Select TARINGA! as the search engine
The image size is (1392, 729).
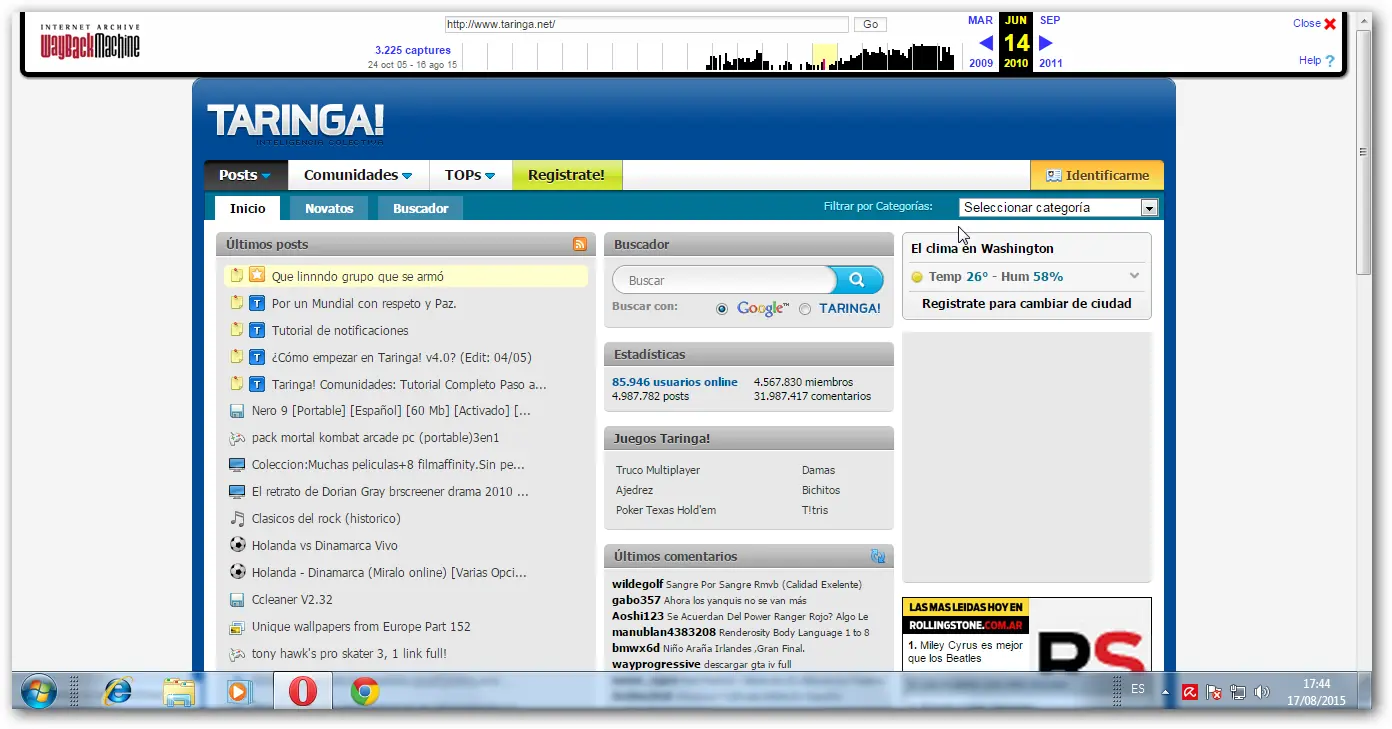tap(804, 308)
